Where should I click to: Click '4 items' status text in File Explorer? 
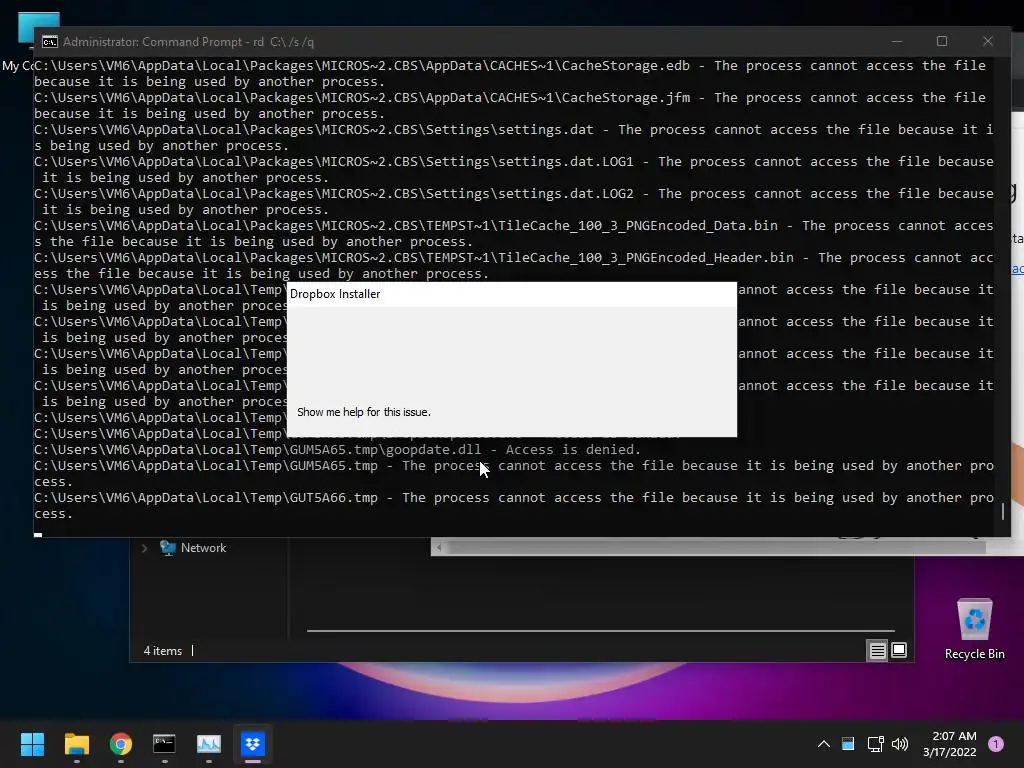(x=163, y=650)
